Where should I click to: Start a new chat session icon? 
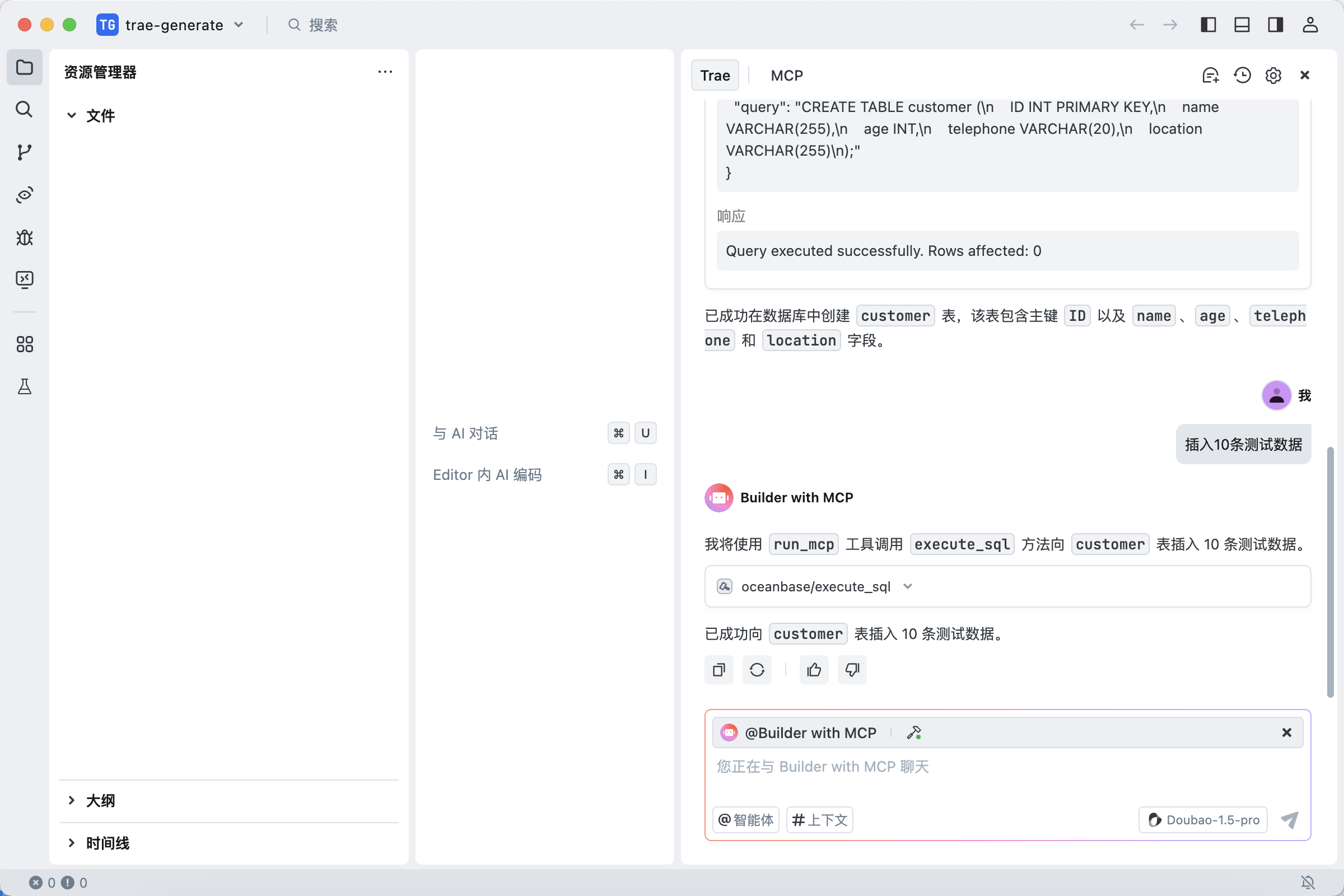[x=1210, y=76]
